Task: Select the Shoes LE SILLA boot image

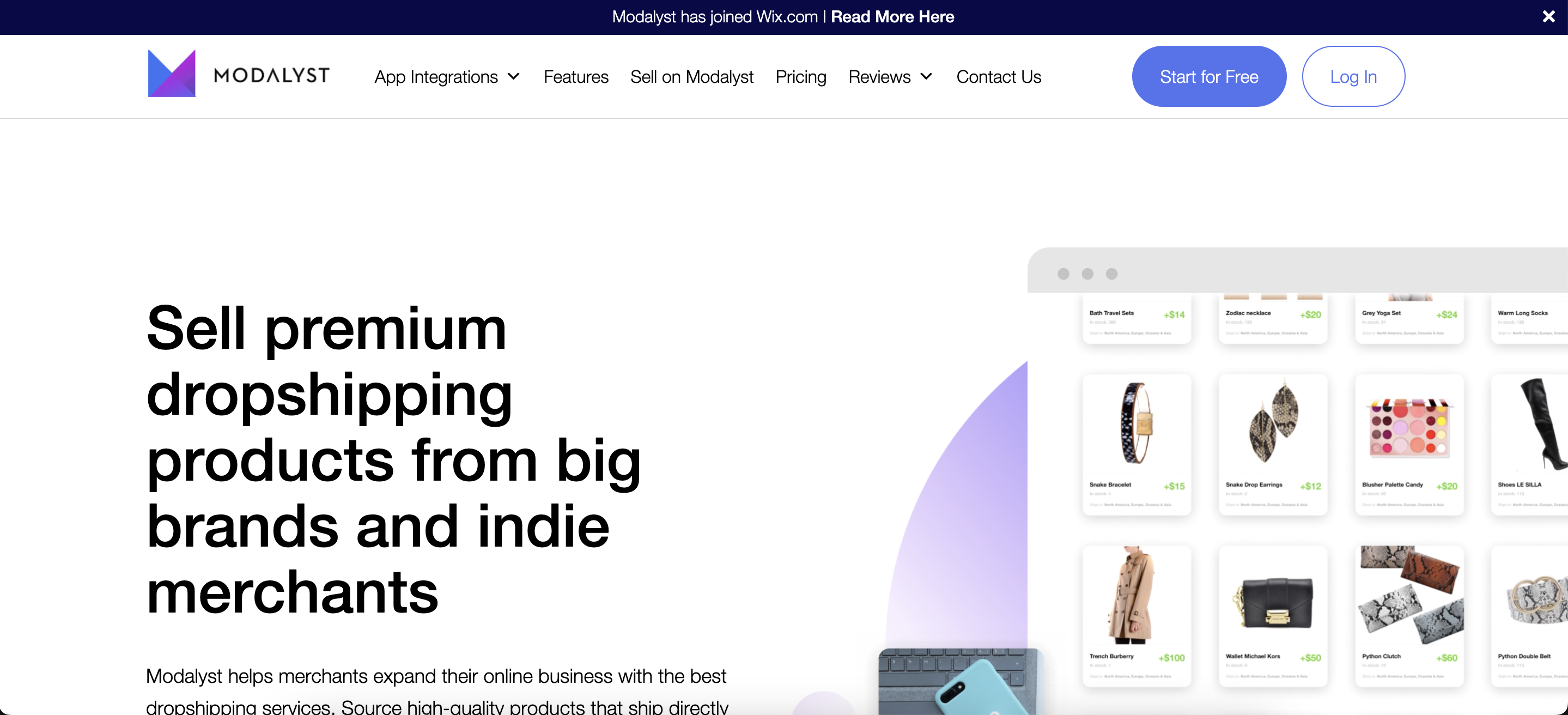Action: point(1543,423)
